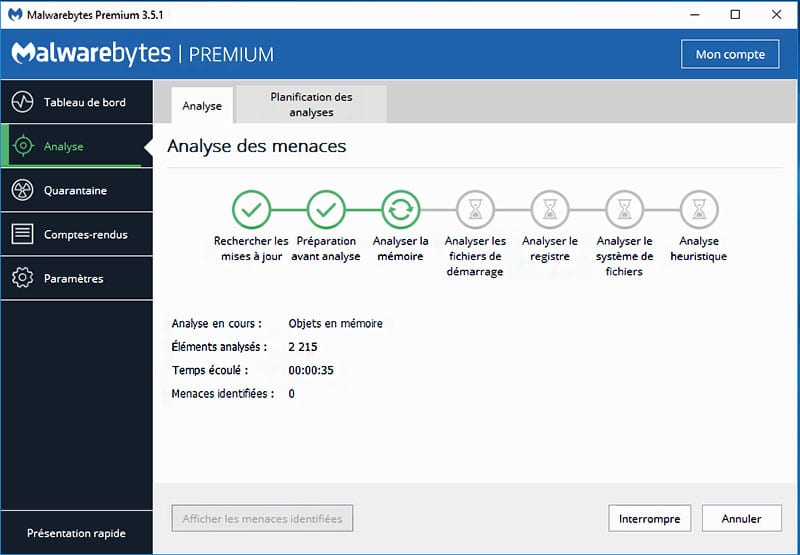Click the 'Éléments analysés :' label

219,347
